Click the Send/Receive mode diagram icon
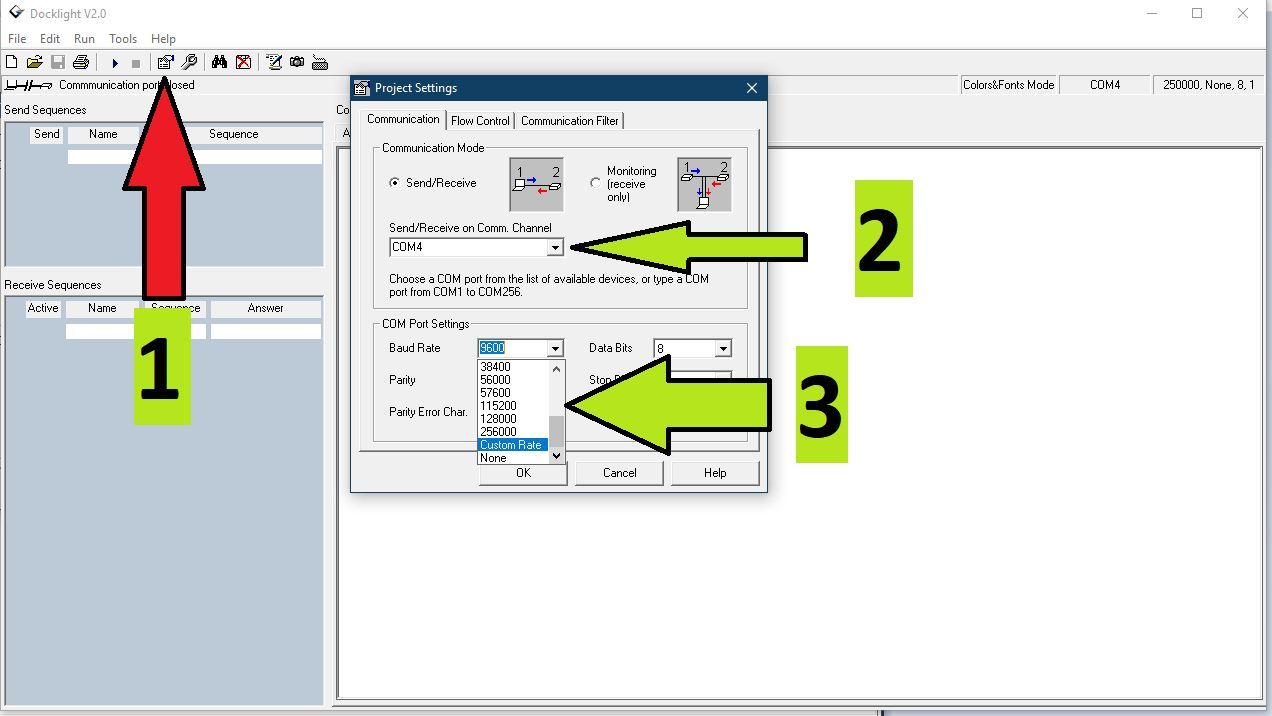 pyautogui.click(x=537, y=184)
